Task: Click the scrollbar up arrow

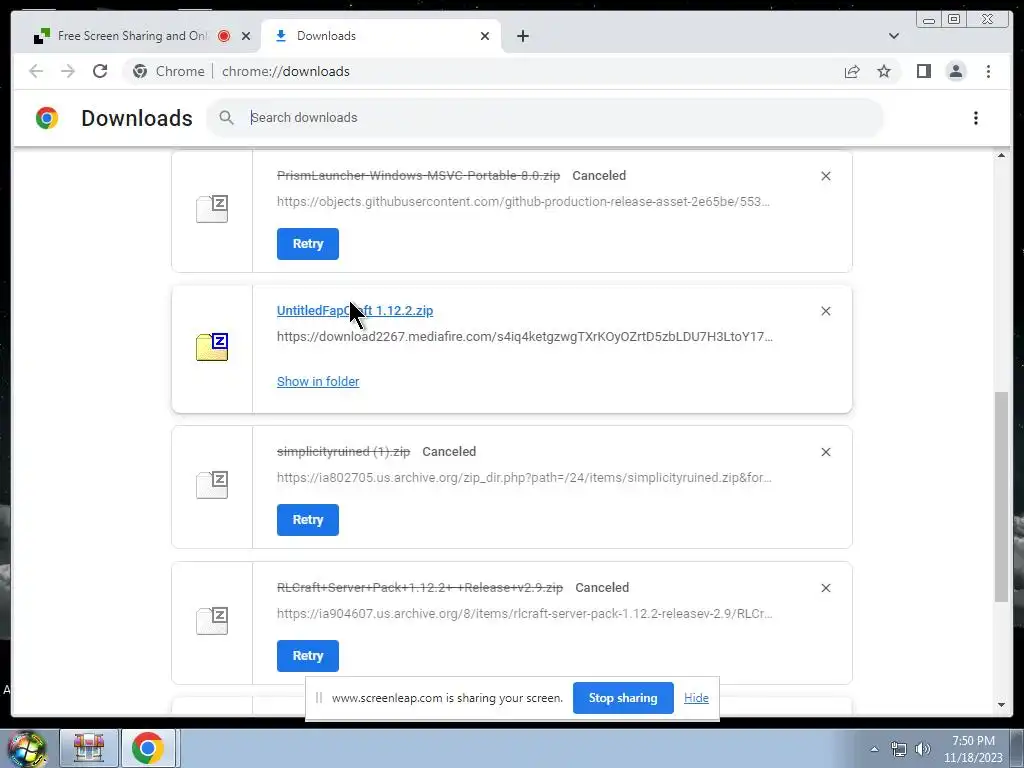Action: tap(1001, 155)
